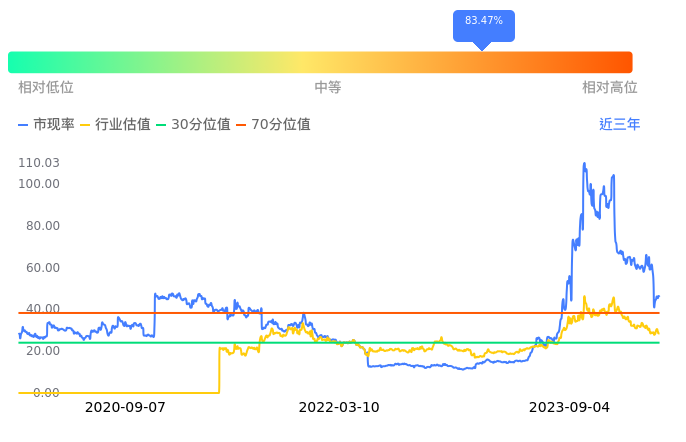The width and height of the screenshot is (686, 442).
Task: Click the 40.00 y-axis label
Action: [x=42, y=309]
